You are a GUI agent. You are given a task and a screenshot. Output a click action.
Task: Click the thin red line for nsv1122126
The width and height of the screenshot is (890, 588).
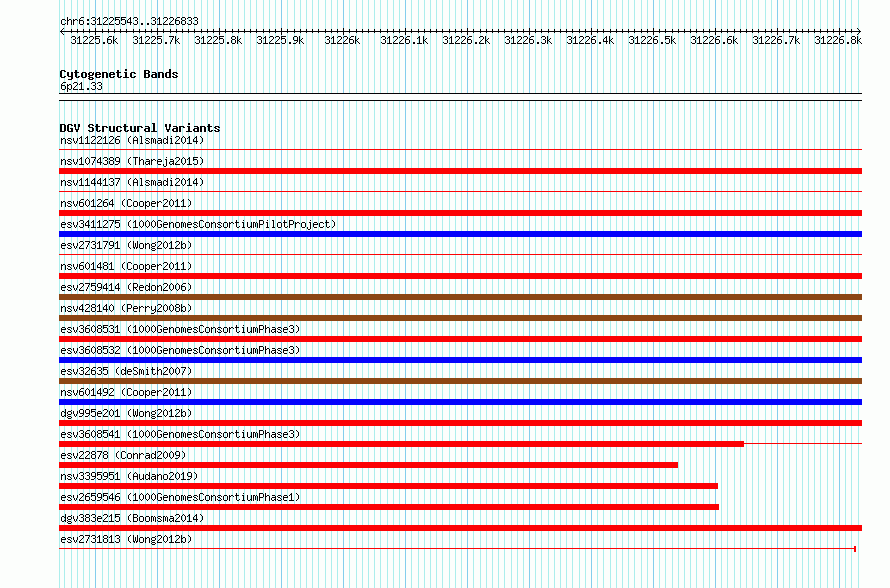[460, 150]
